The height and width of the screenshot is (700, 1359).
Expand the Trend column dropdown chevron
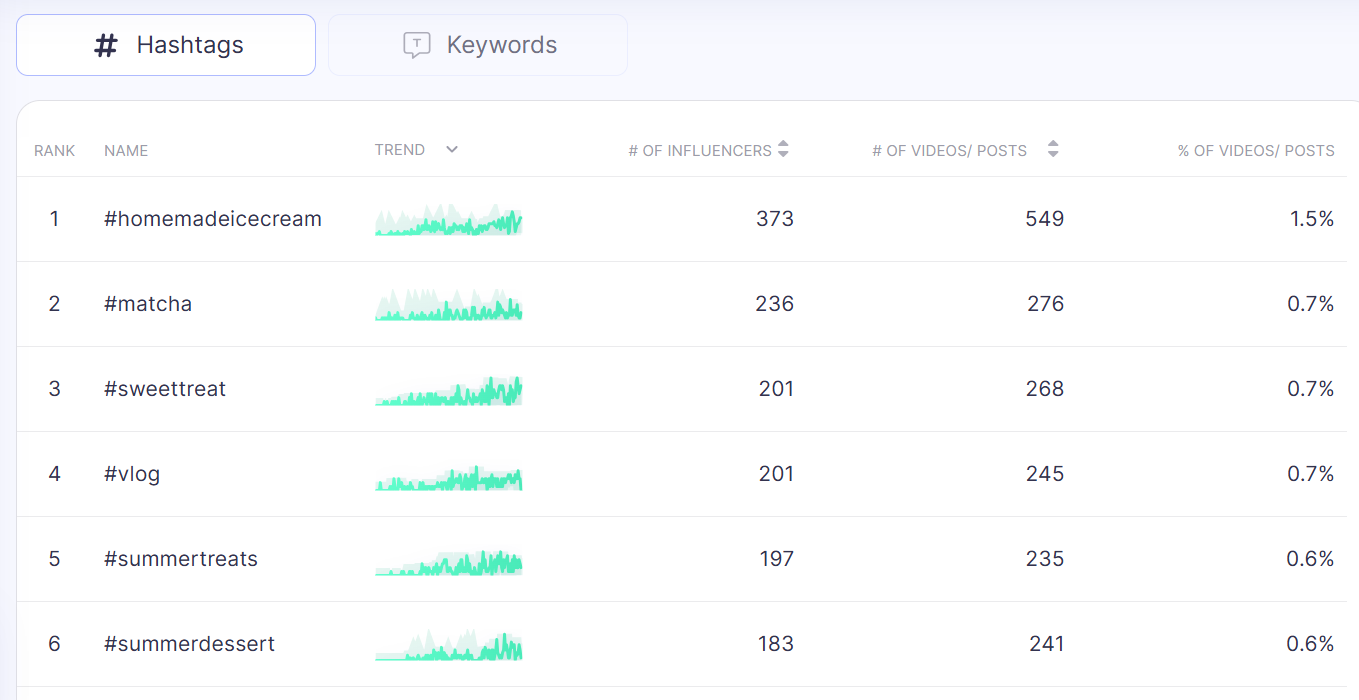452,150
